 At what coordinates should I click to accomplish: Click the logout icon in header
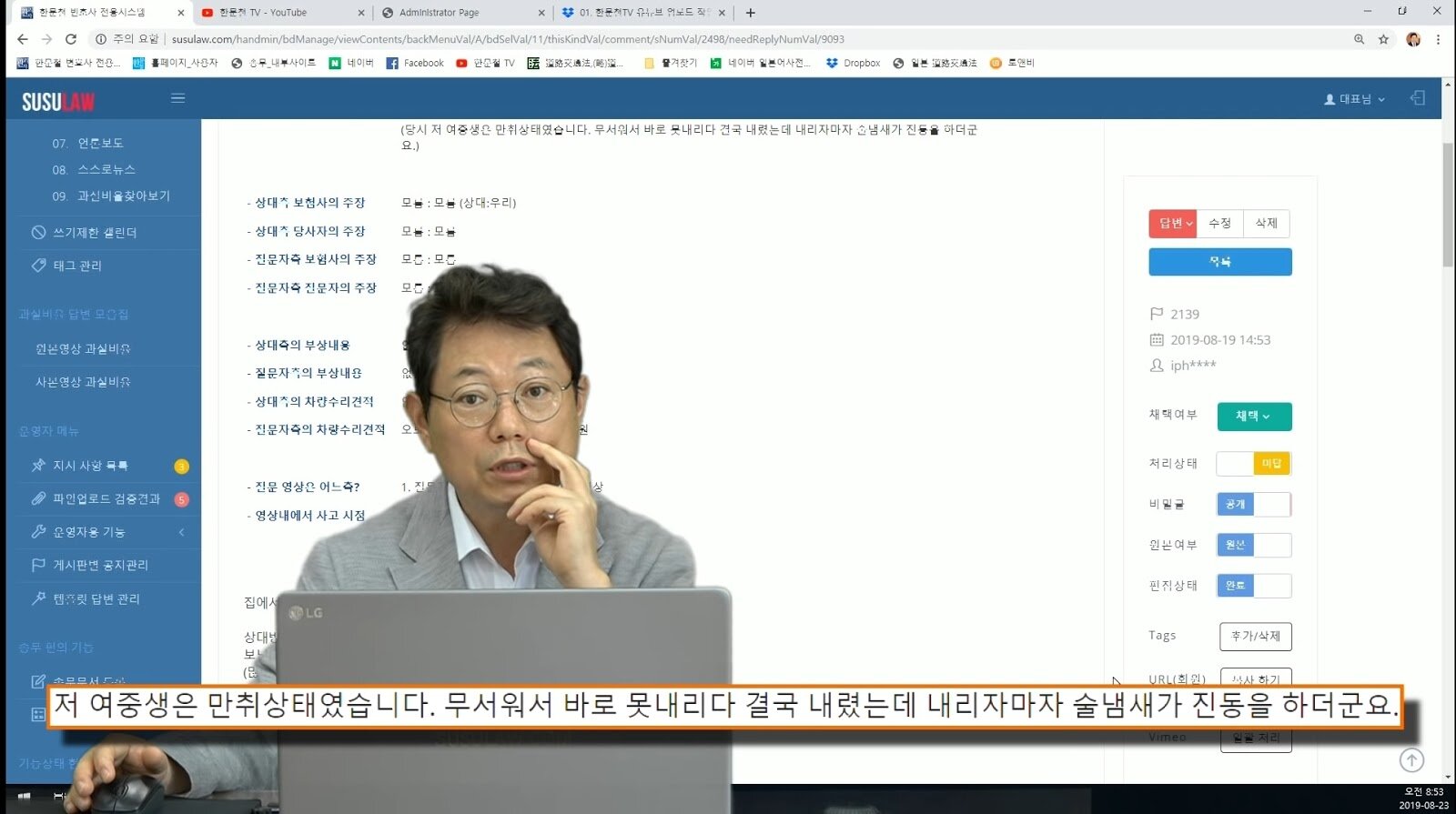click(1417, 98)
